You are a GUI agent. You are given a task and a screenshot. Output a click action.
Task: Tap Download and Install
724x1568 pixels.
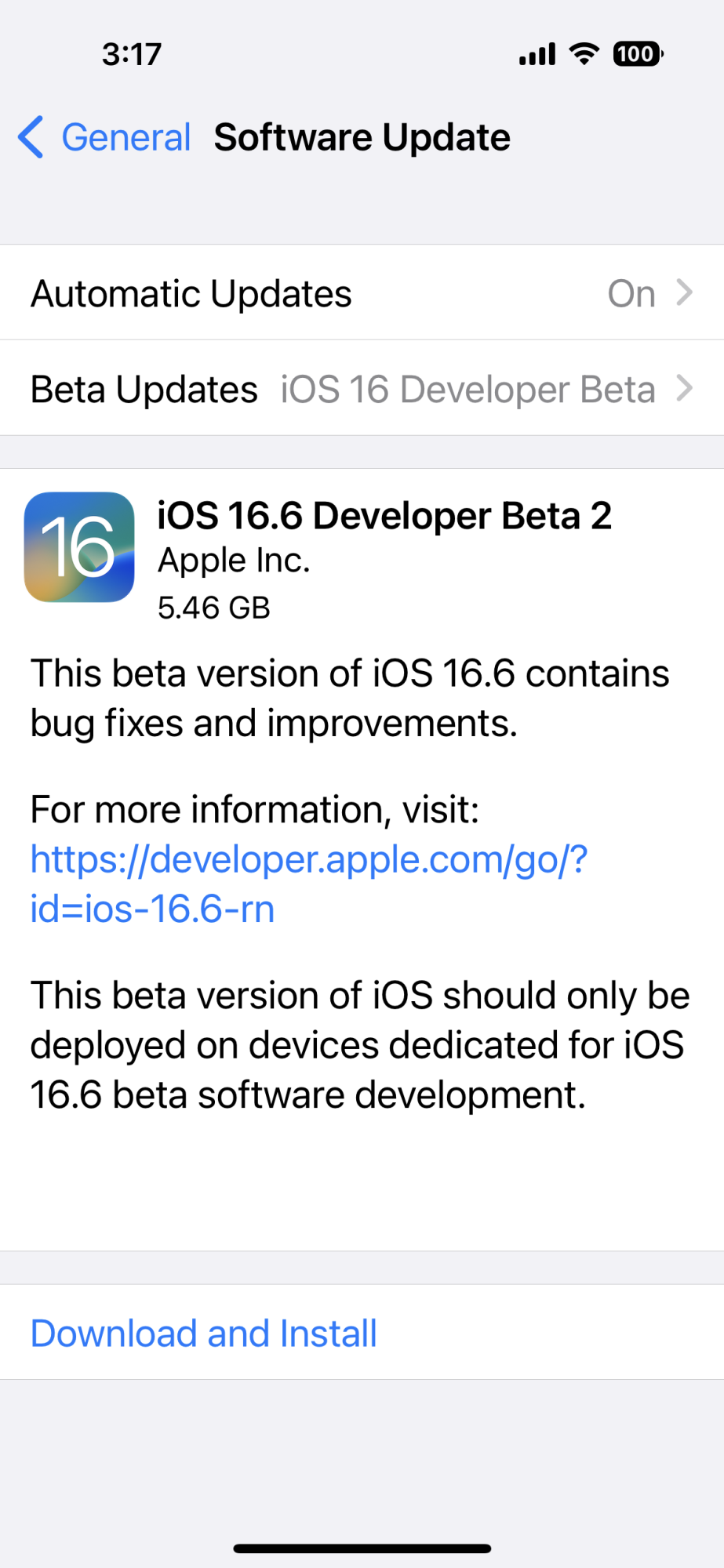204,1334
